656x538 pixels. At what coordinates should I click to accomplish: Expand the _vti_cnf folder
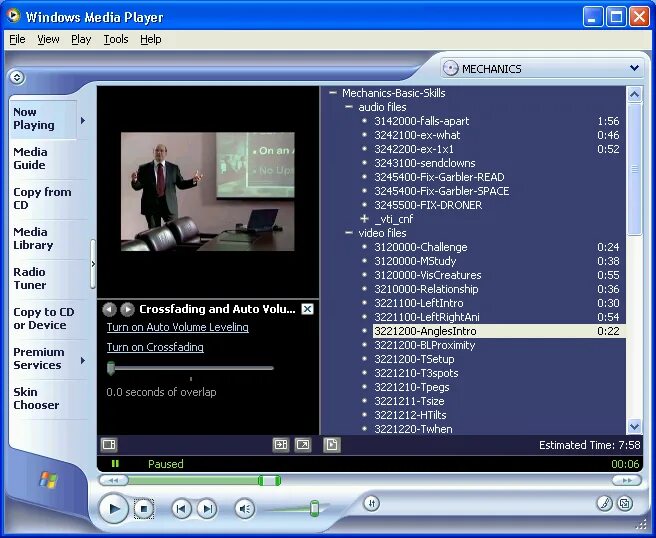[x=365, y=219]
